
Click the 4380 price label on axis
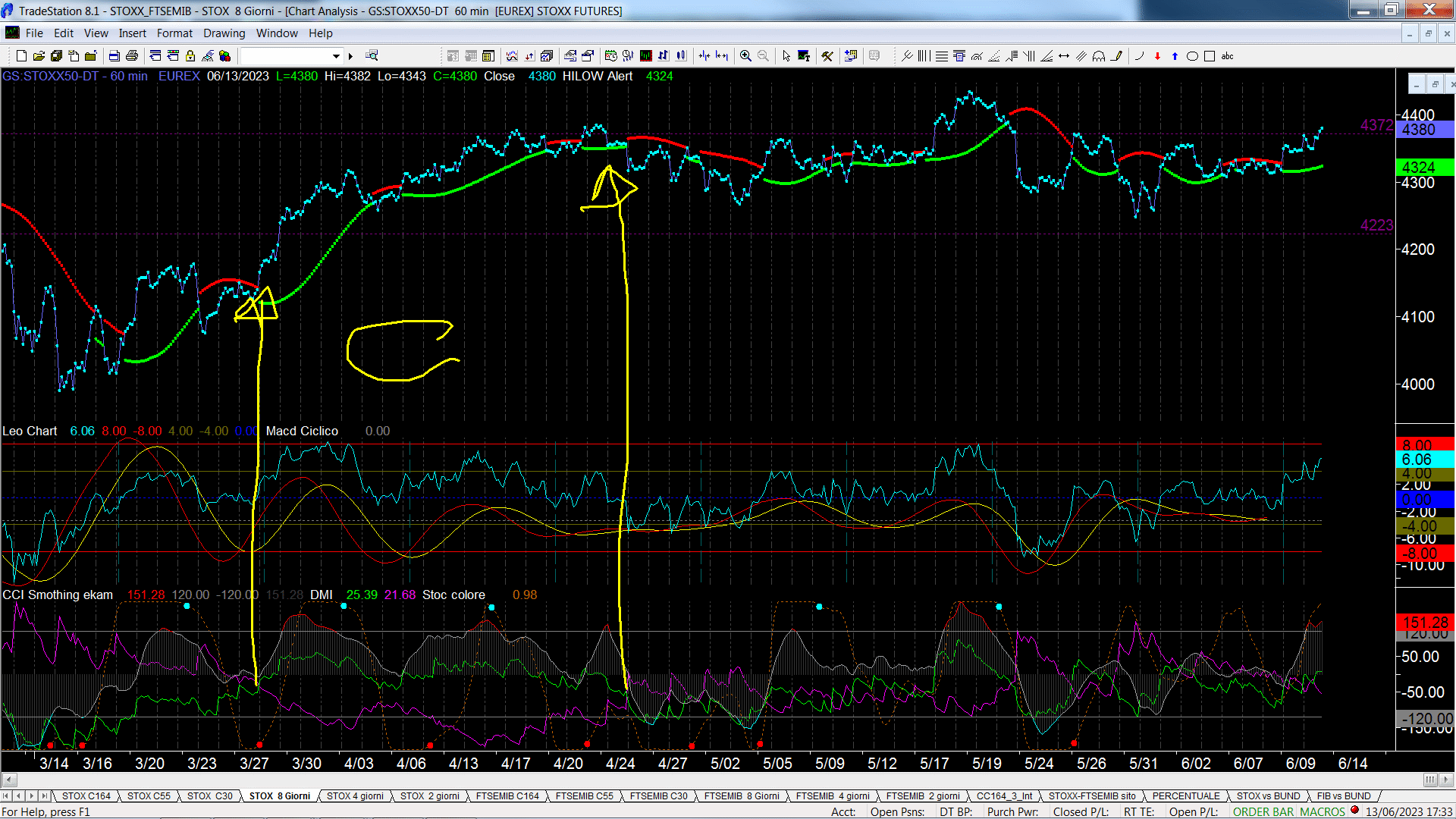click(1423, 130)
